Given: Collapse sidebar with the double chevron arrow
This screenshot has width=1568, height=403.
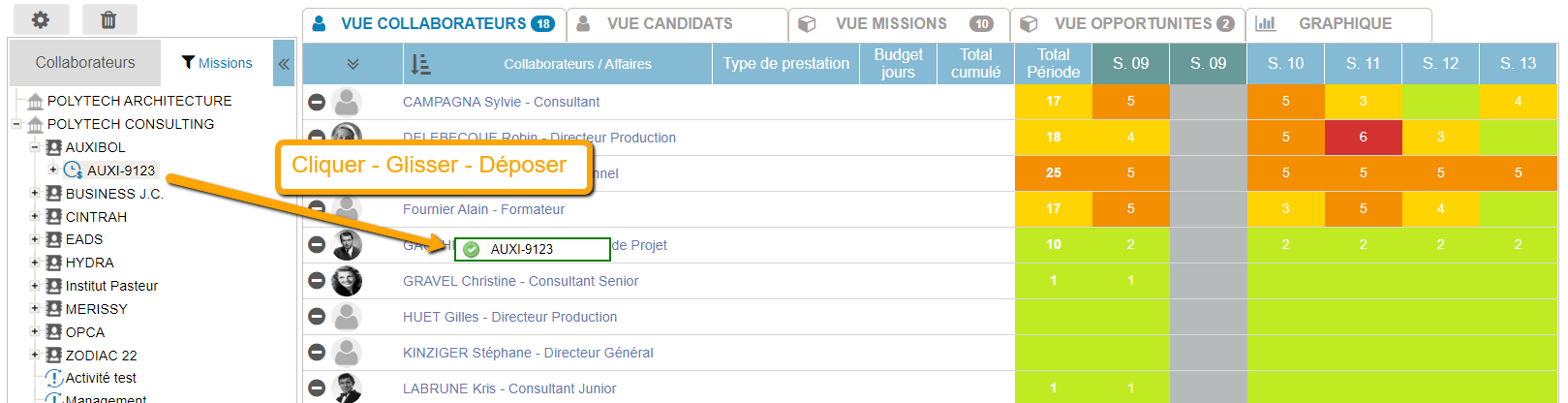Looking at the screenshot, I should tap(284, 64).
